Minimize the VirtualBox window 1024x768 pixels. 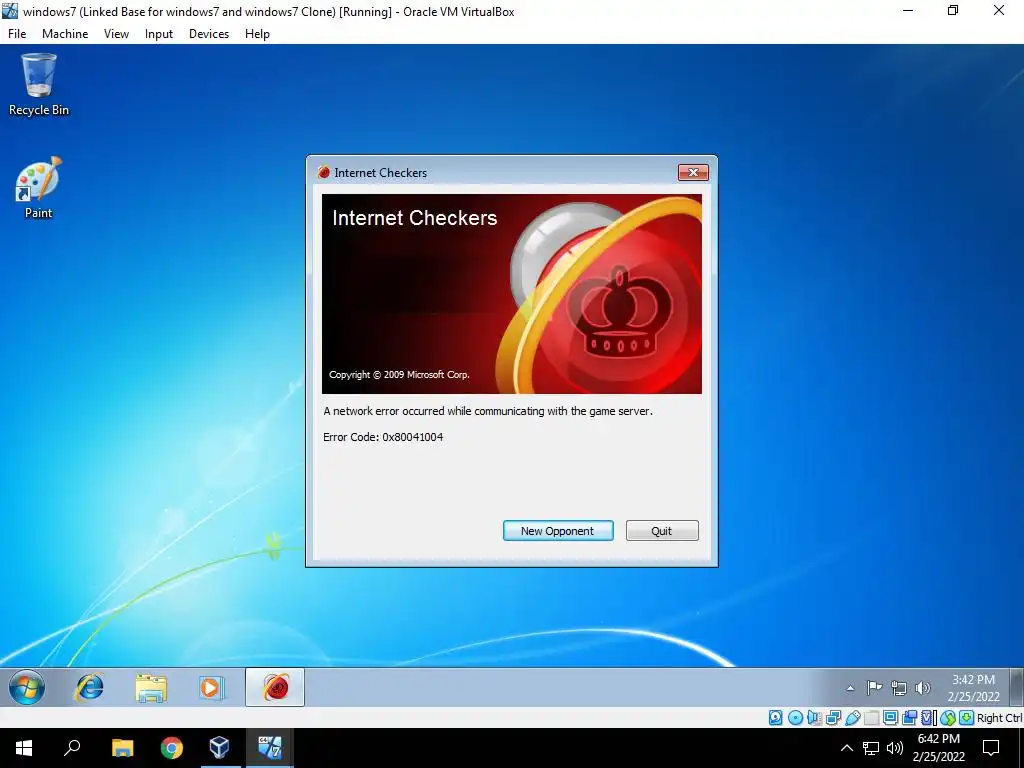908,10
